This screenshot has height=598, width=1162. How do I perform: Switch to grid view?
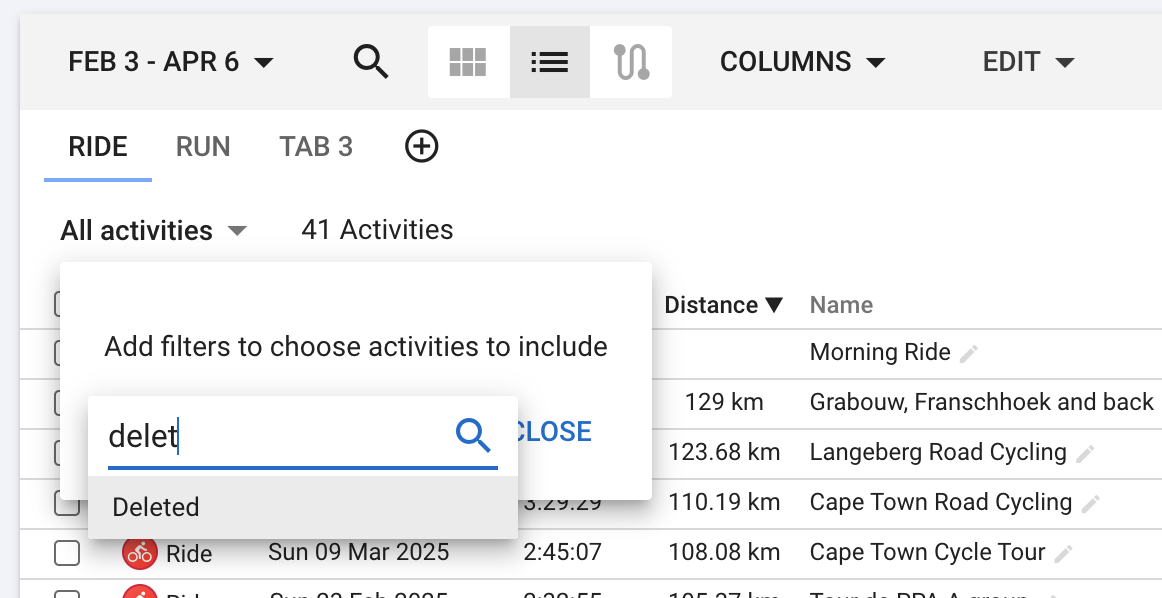click(468, 62)
